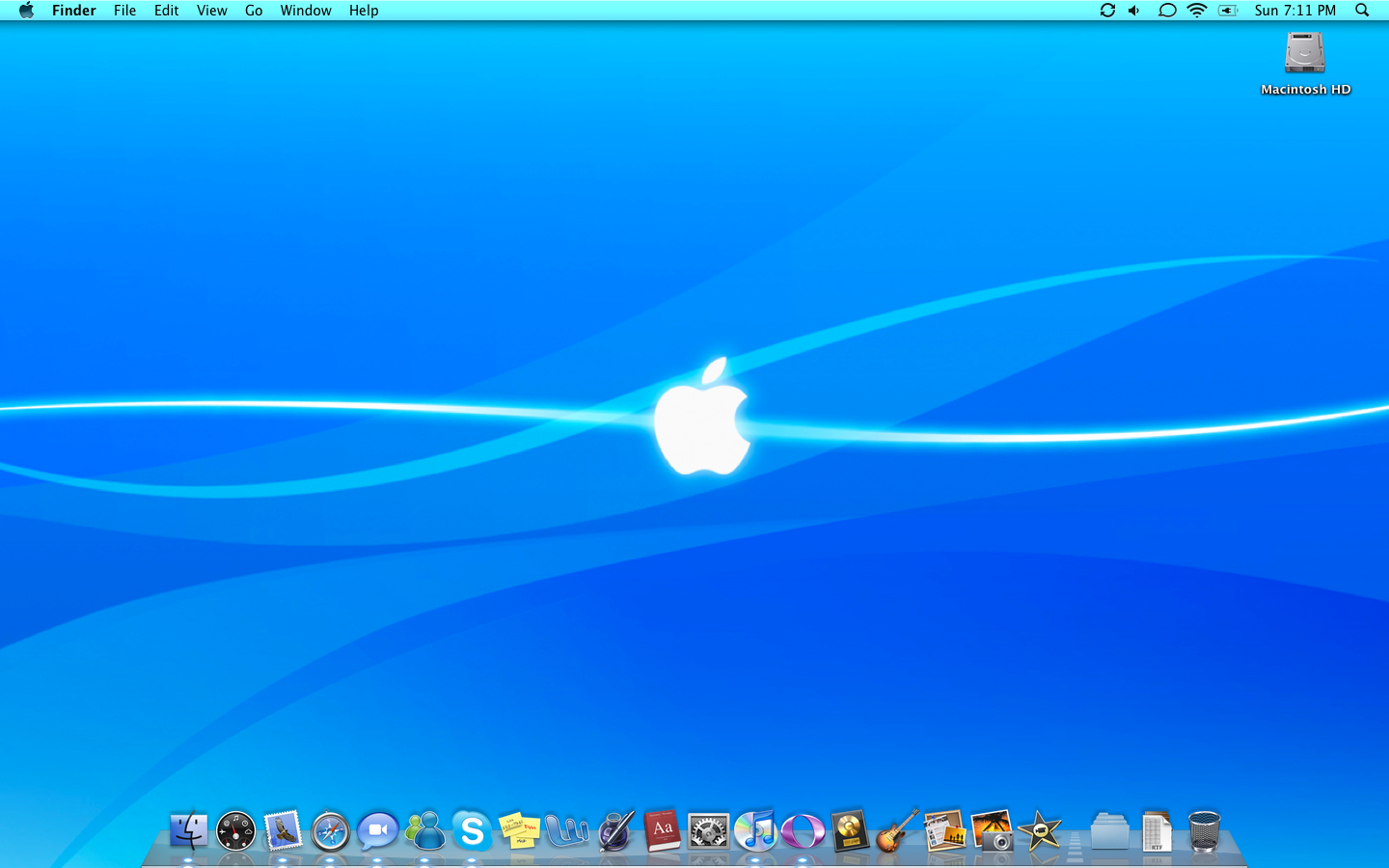Open the Apple menu
Viewport: 1389px width, 868px height.
coord(26,10)
